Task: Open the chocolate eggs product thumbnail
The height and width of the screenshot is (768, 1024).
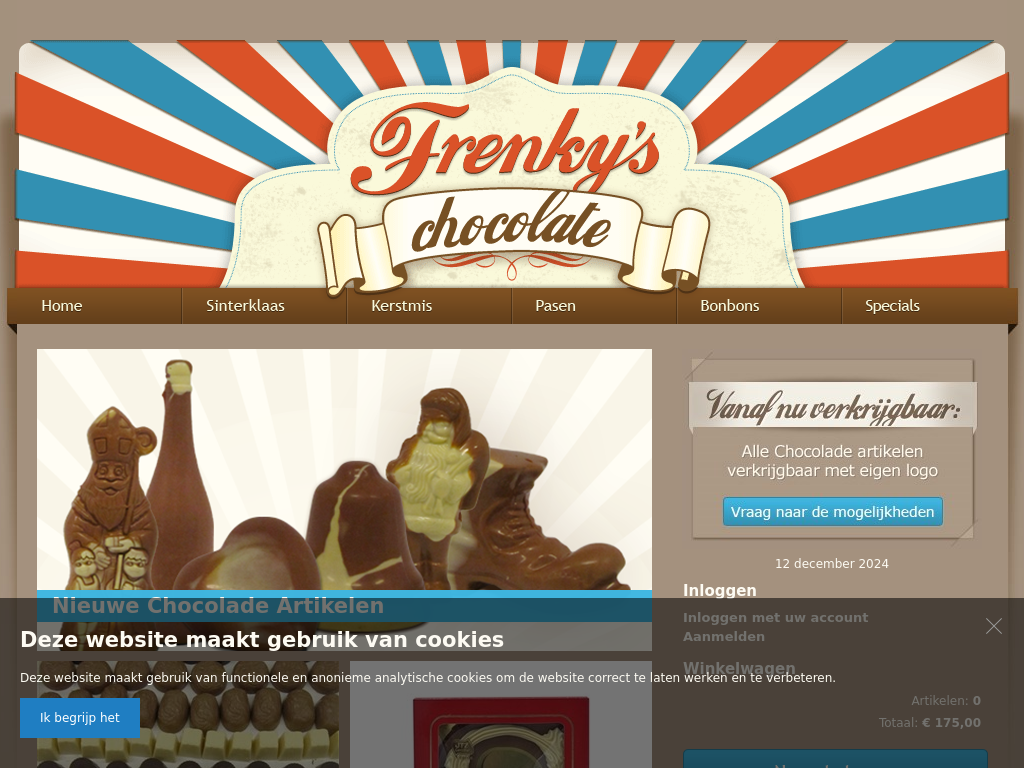Action: point(188,714)
